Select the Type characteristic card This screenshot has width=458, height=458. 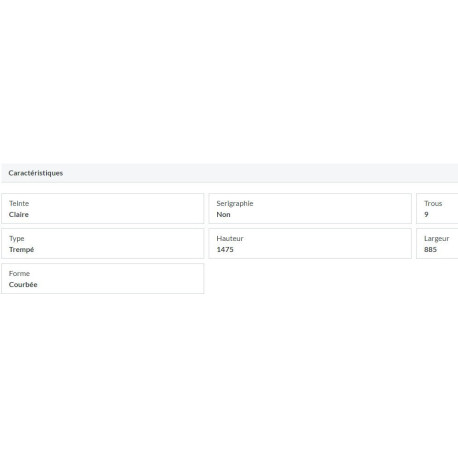click(x=102, y=244)
